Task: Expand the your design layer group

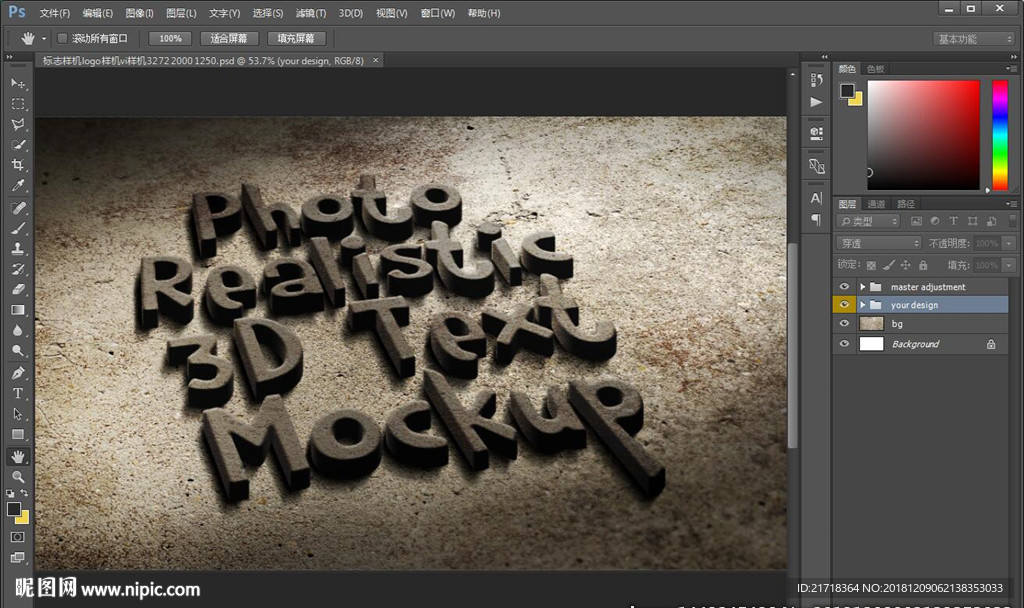Action: (x=863, y=305)
